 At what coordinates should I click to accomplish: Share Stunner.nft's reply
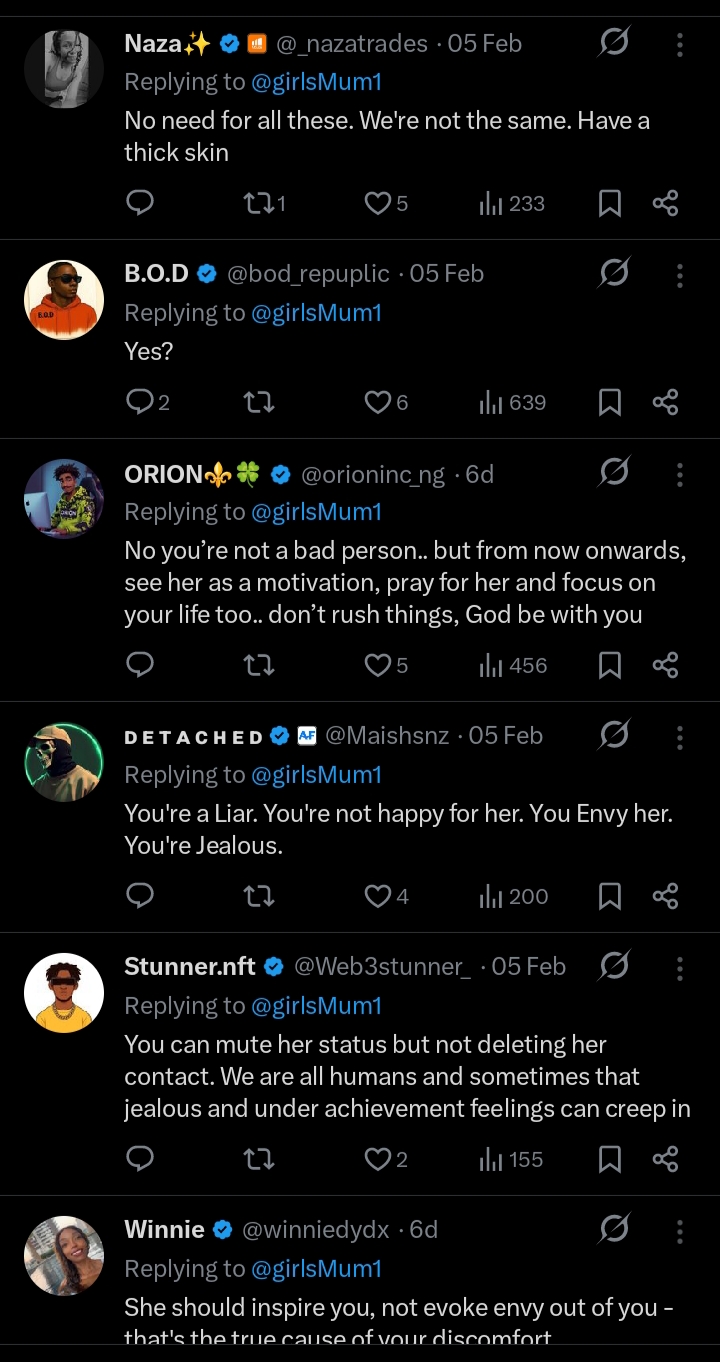pos(665,1159)
